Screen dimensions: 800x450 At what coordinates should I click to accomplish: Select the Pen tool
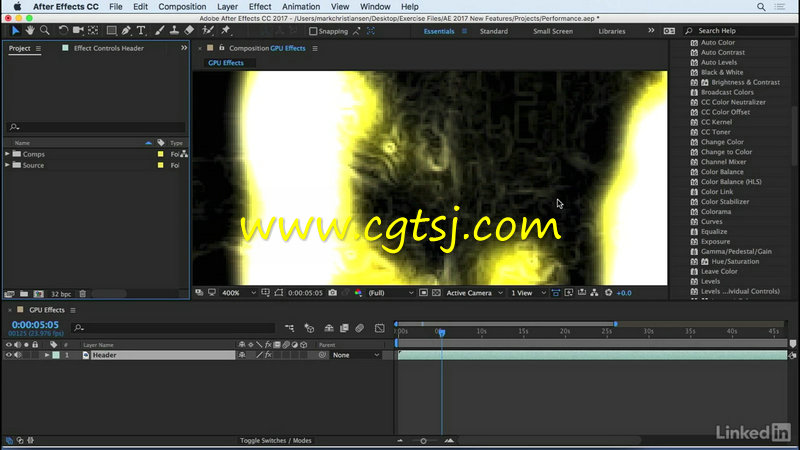click(x=126, y=31)
